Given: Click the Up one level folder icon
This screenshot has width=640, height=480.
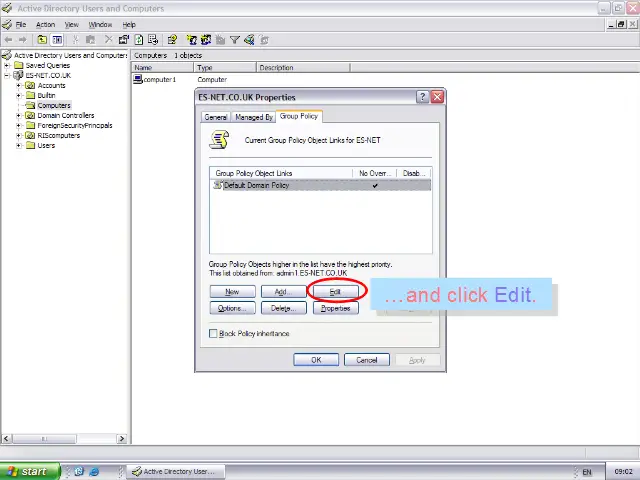Looking at the screenshot, I should [x=42, y=40].
